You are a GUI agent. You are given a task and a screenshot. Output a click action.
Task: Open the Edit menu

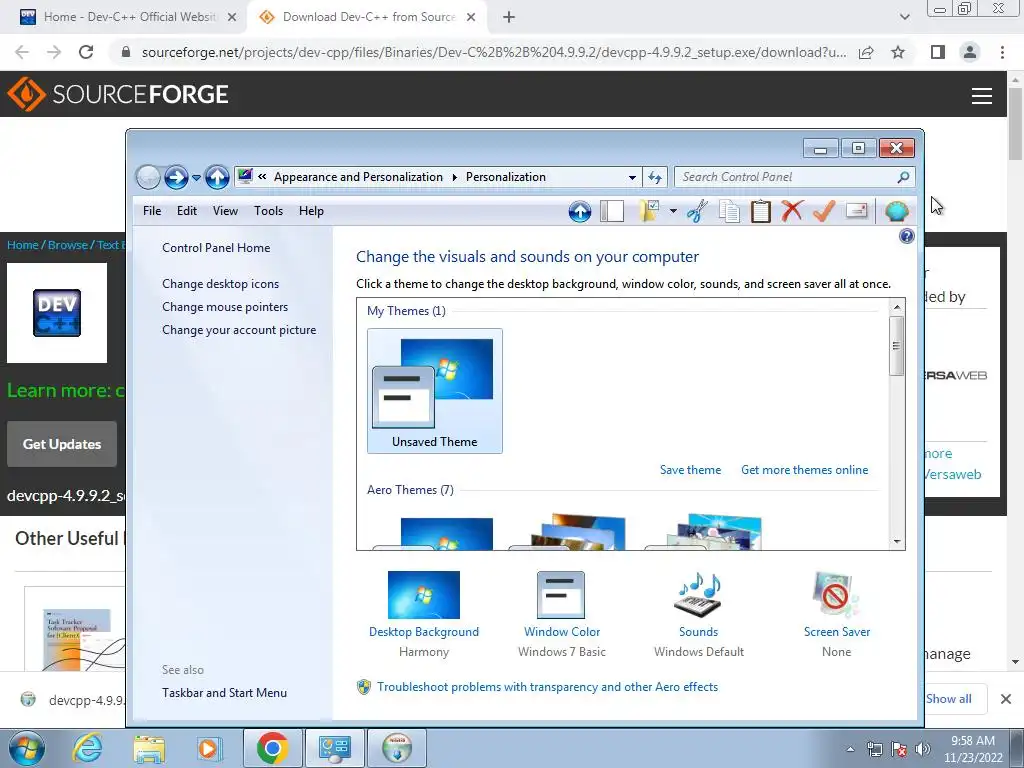point(187,211)
